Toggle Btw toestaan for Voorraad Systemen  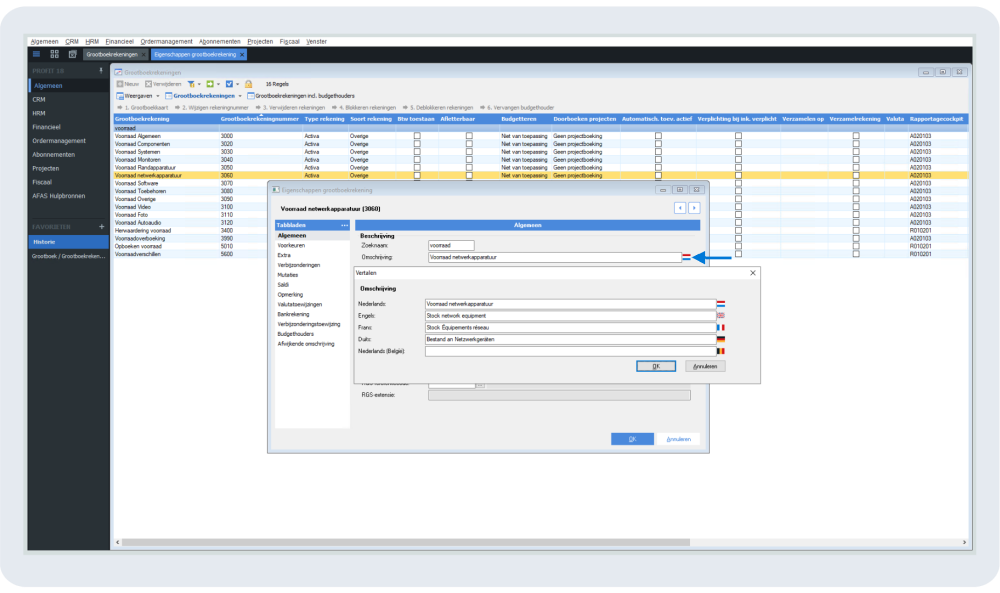417,152
